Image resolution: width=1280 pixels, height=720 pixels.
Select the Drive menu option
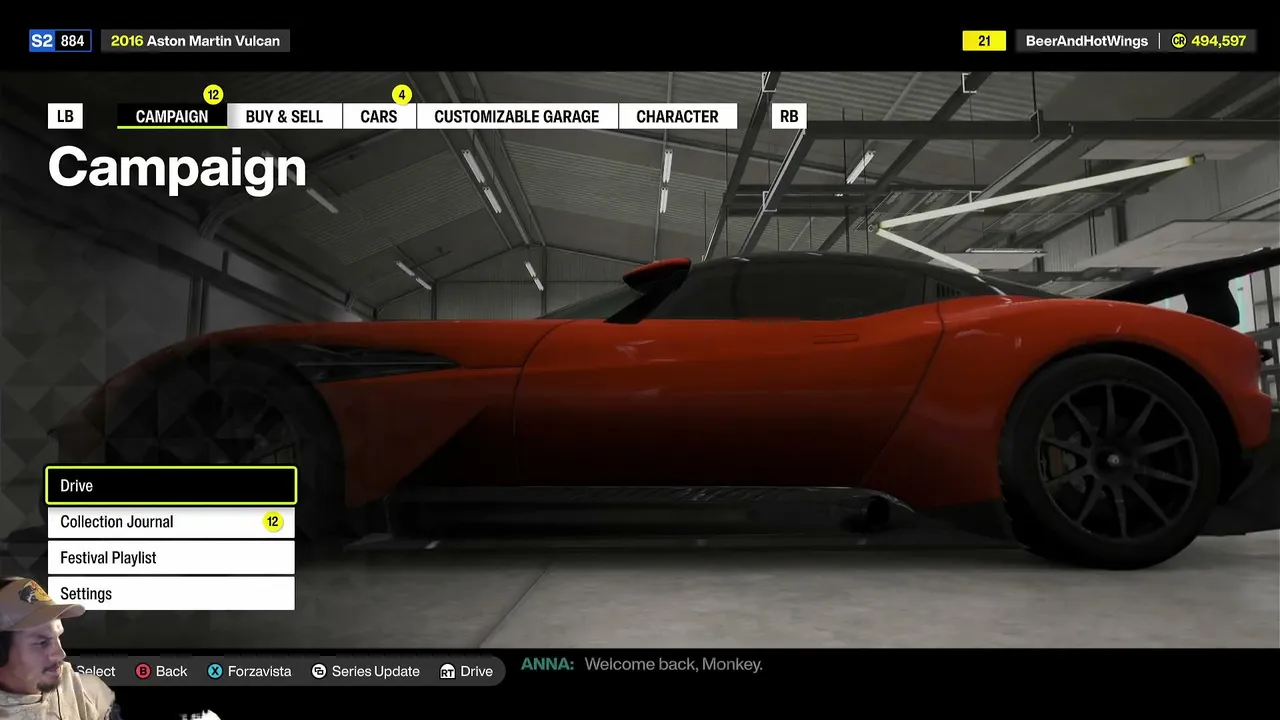171,485
